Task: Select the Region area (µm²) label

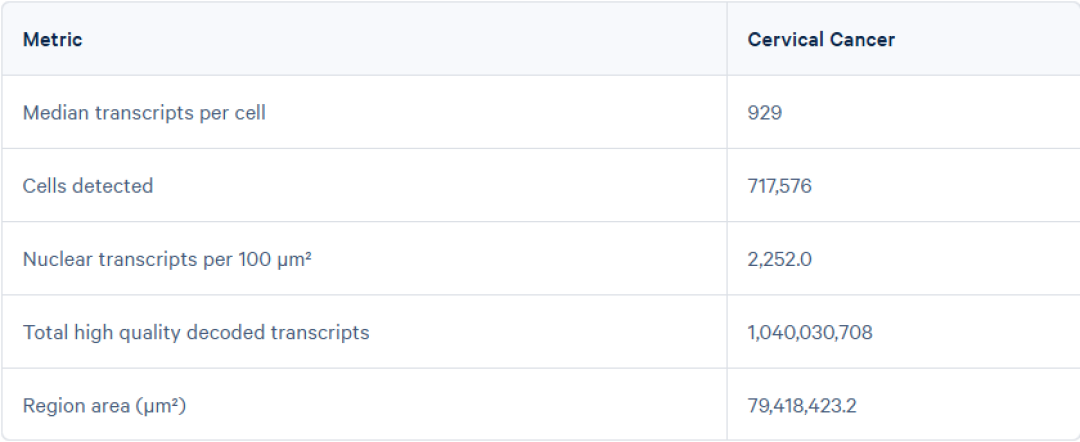Action: pos(104,406)
